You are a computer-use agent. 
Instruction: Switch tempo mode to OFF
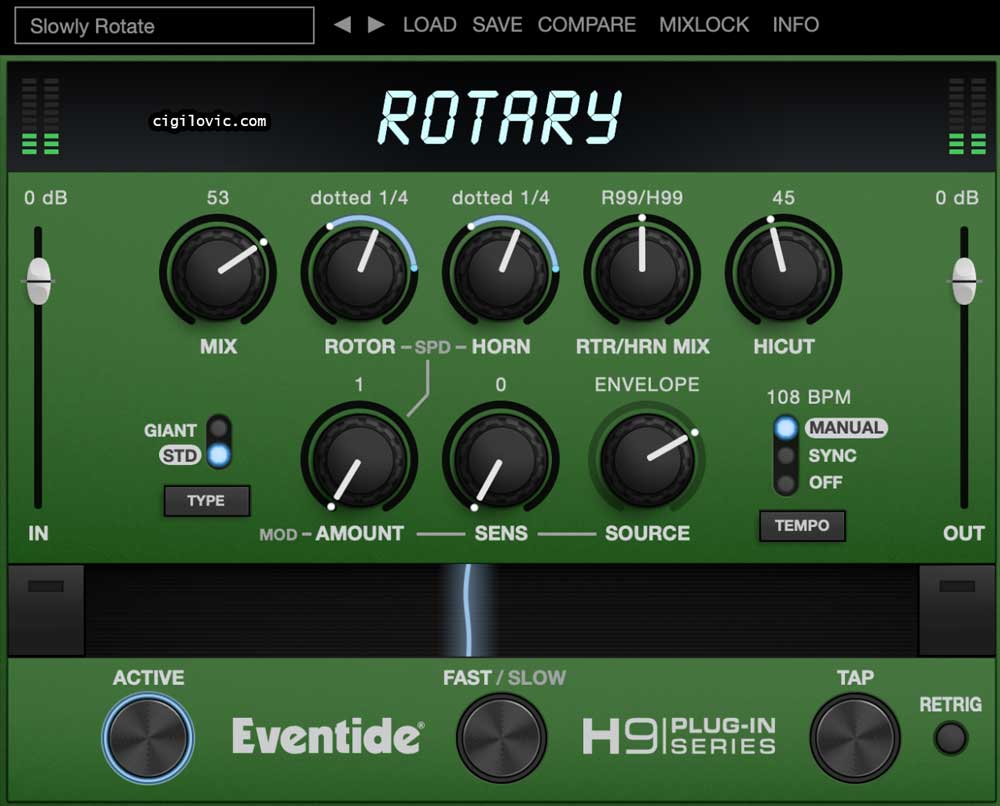pos(785,483)
